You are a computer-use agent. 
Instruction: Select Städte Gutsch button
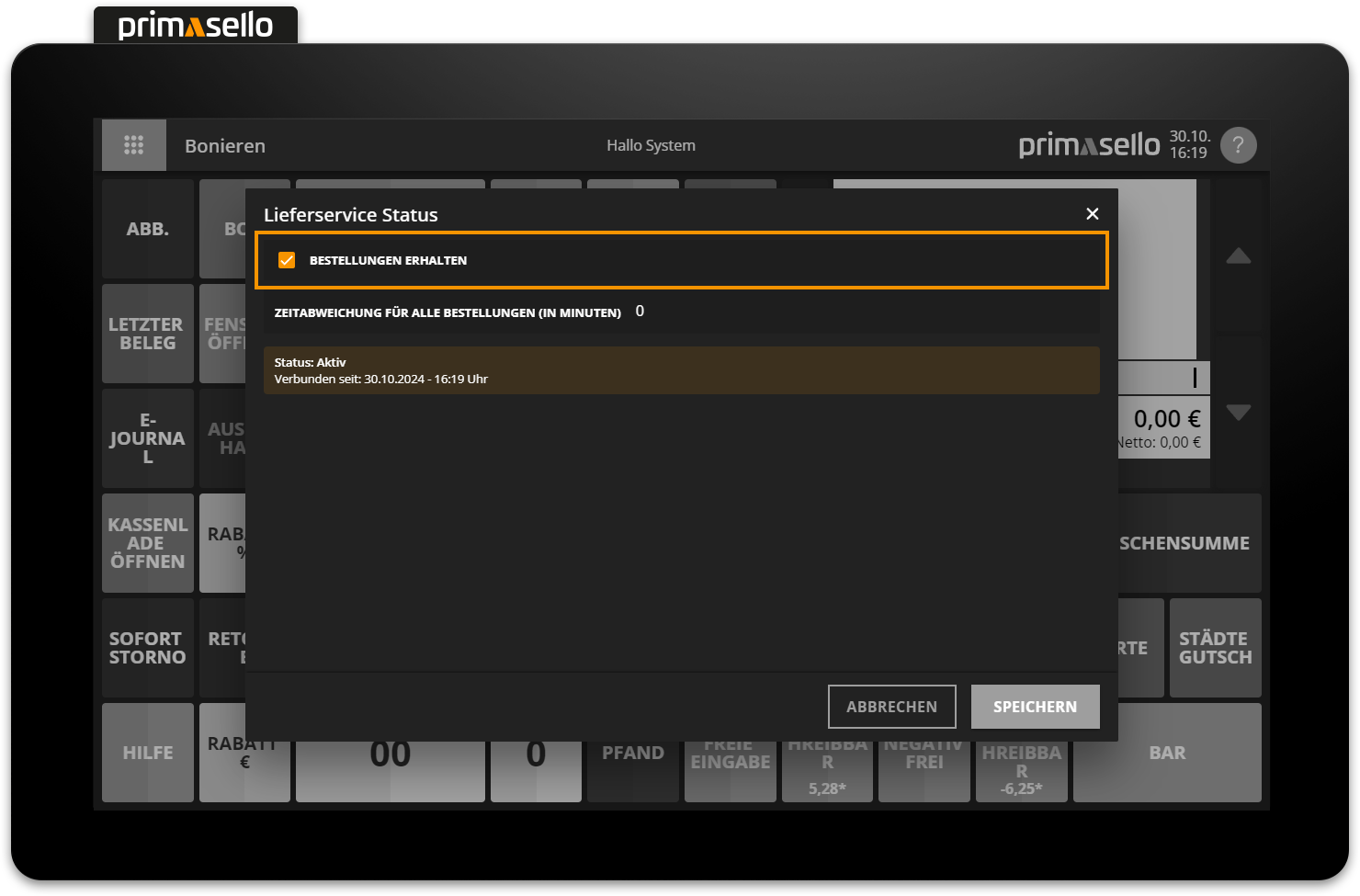(1215, 648)
